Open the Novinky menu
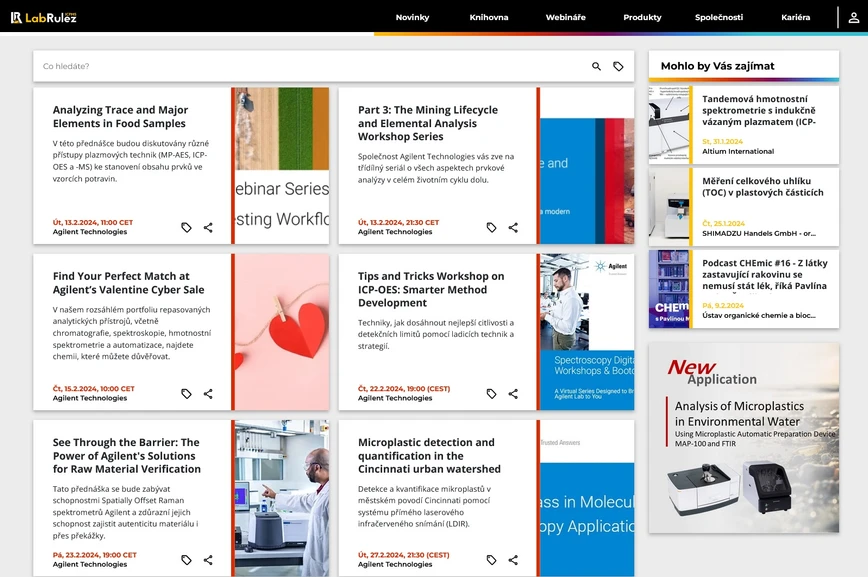This screenshot has height=577, width=868. [412, 17]
